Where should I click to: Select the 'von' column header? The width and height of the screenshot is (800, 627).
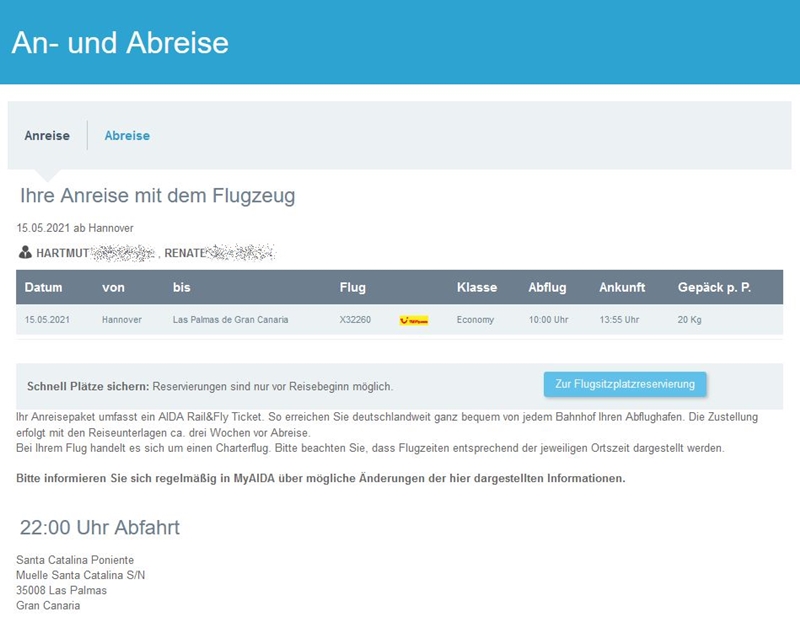click(x=113, y=288)
